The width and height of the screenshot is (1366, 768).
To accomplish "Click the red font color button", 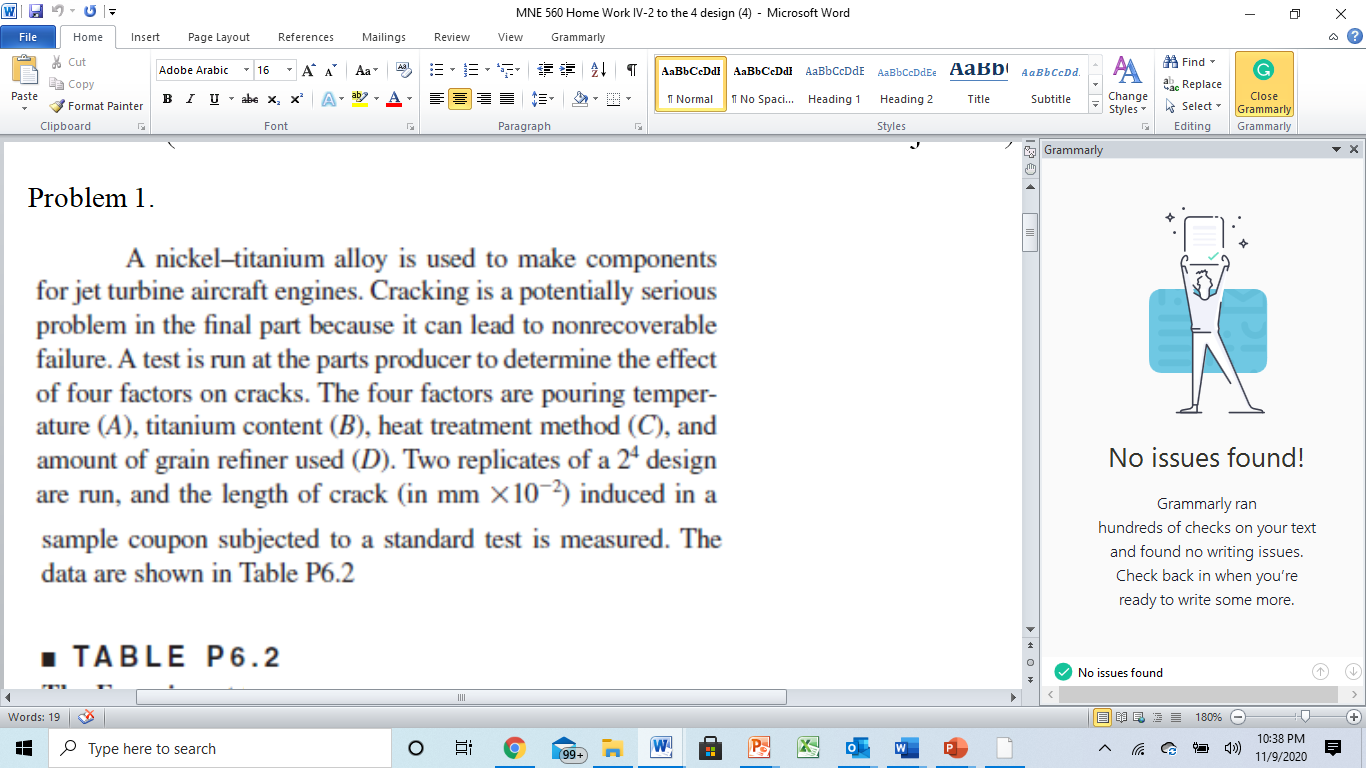I will pos(393,99).
